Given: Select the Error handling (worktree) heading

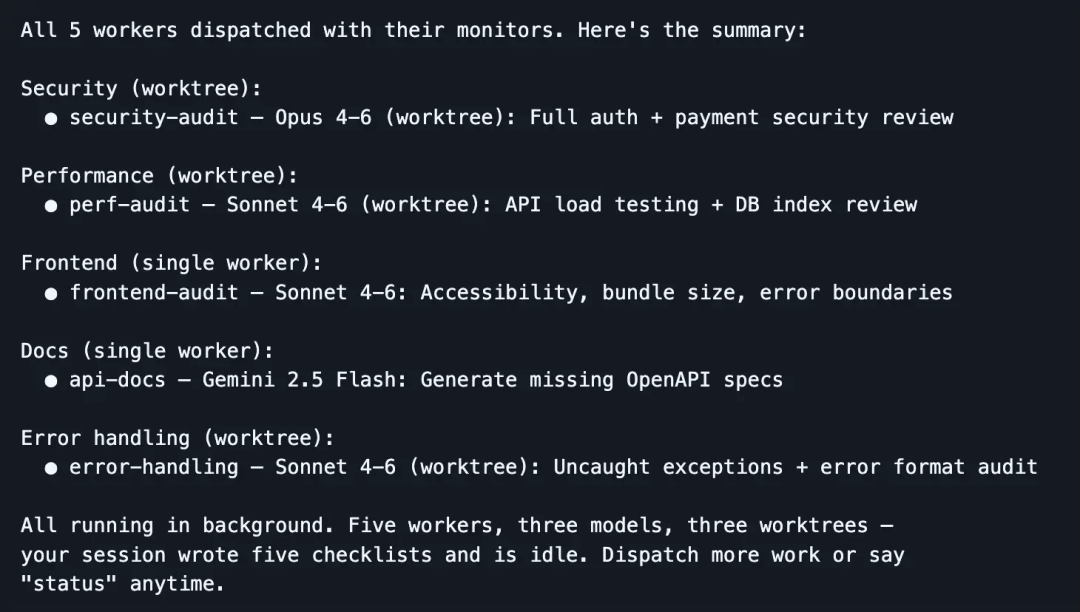Looking at the screenshot, I should [x=178, y=439].
